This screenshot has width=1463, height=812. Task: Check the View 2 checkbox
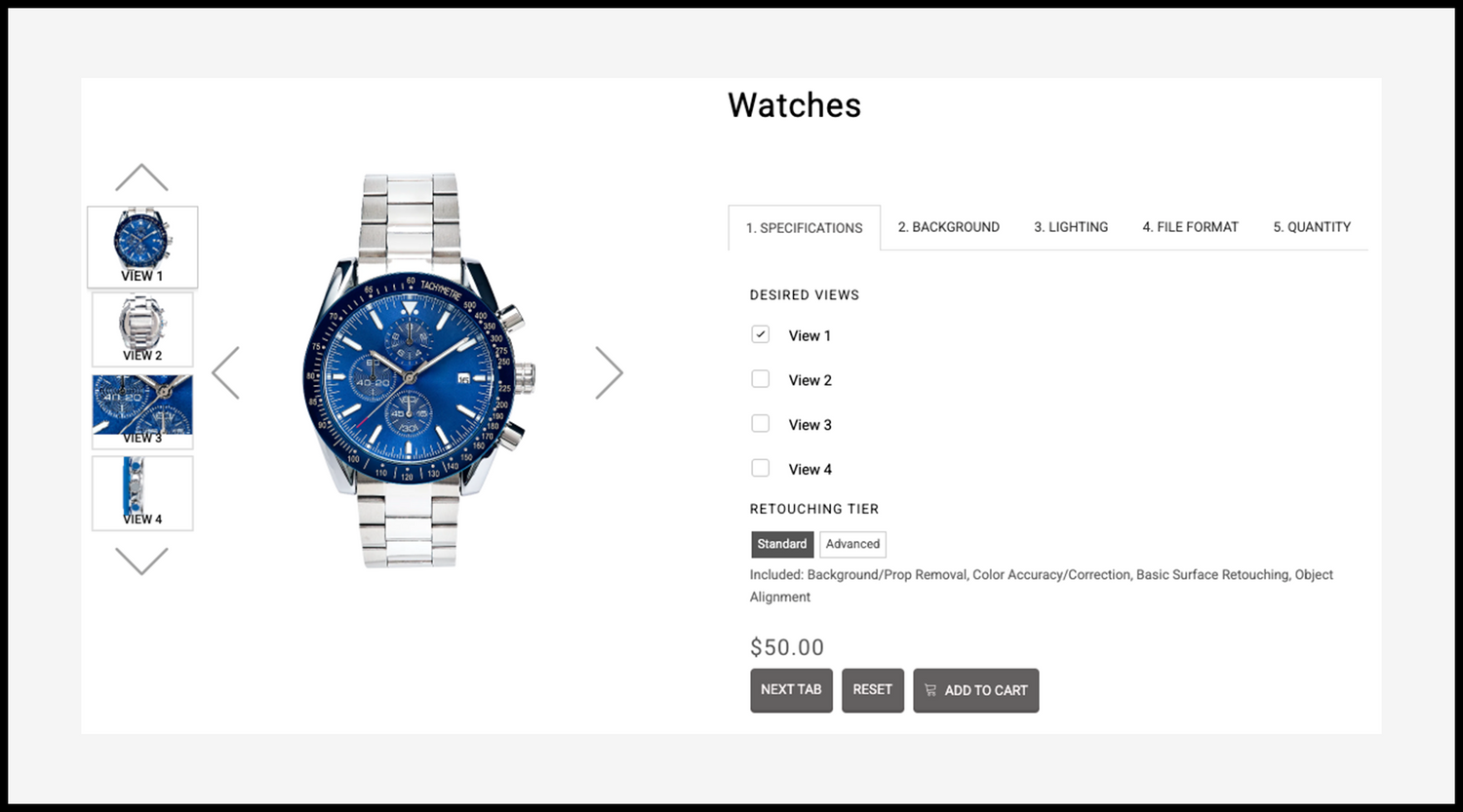pos(761,379)
